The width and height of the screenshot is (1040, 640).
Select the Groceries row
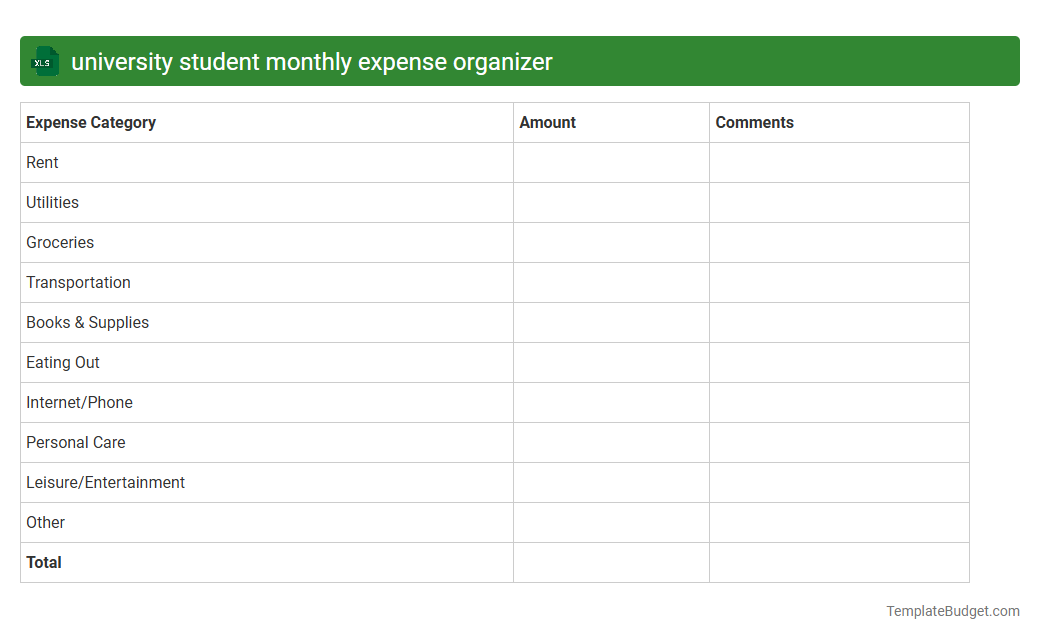[60, 242]
